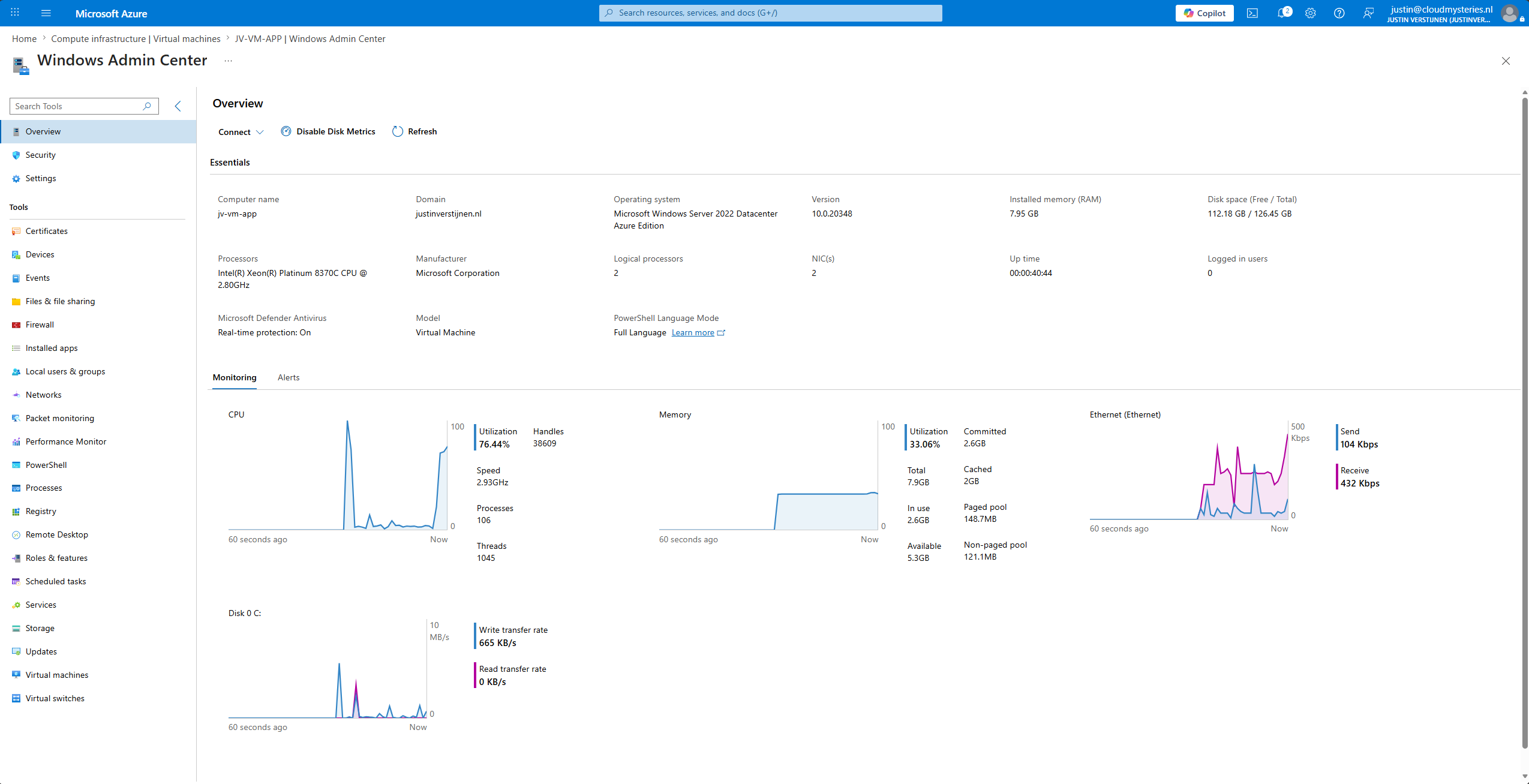Click the Events icon in Tools
Image resolution: width=1529 pixels, height=784 pixels.
click(x=16, y=278)
